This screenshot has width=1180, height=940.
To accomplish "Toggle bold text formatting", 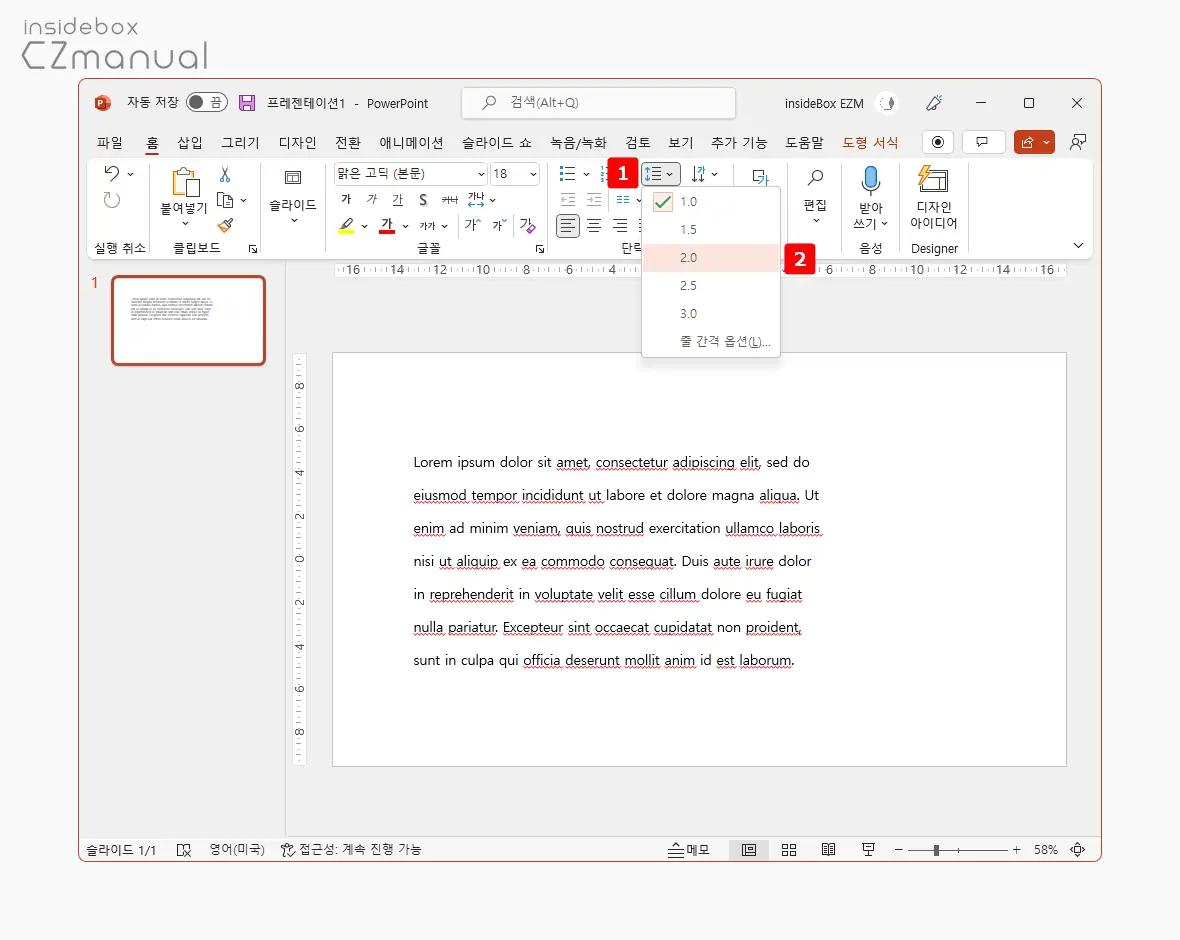I will tap(345, 199).
